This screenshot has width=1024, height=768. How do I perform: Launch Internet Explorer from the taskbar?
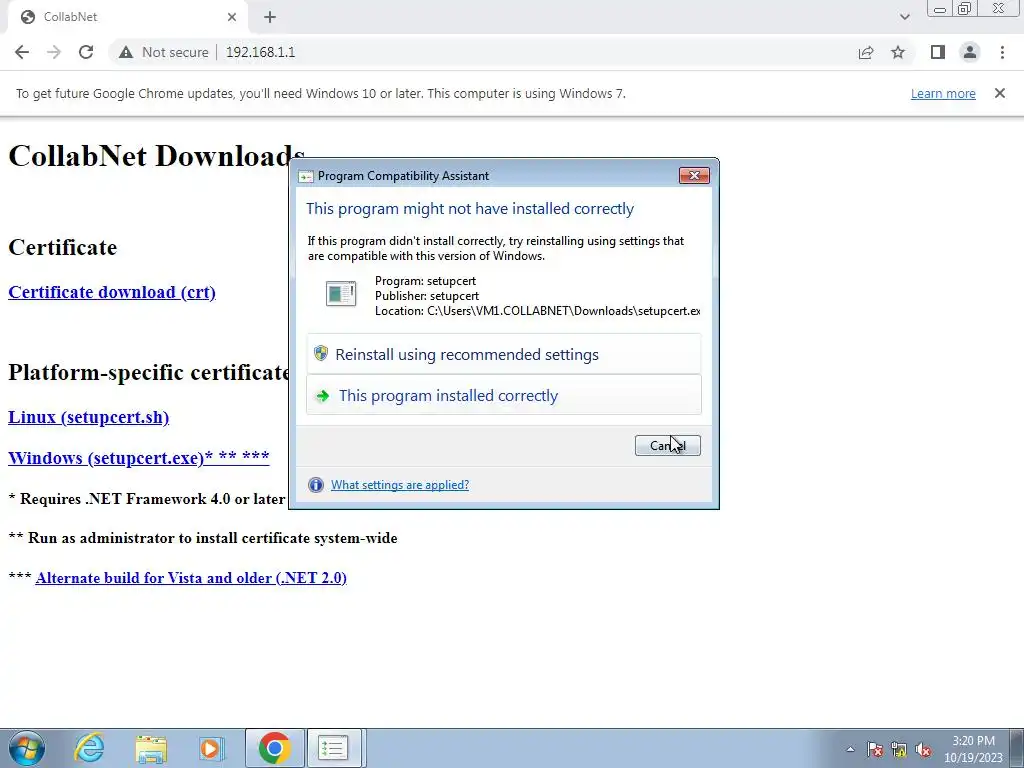(x=89, y=748)
